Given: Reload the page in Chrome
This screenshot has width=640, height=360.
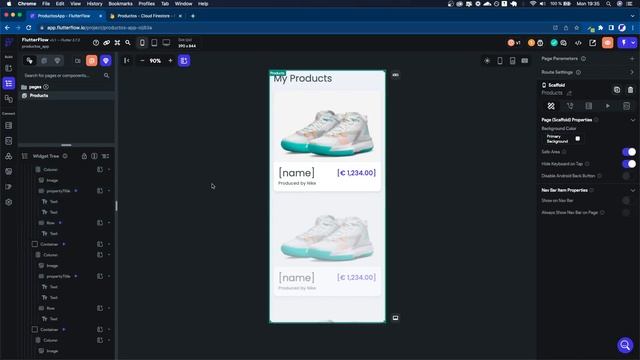Looking at the screenshot, I should tap(29, 28).
